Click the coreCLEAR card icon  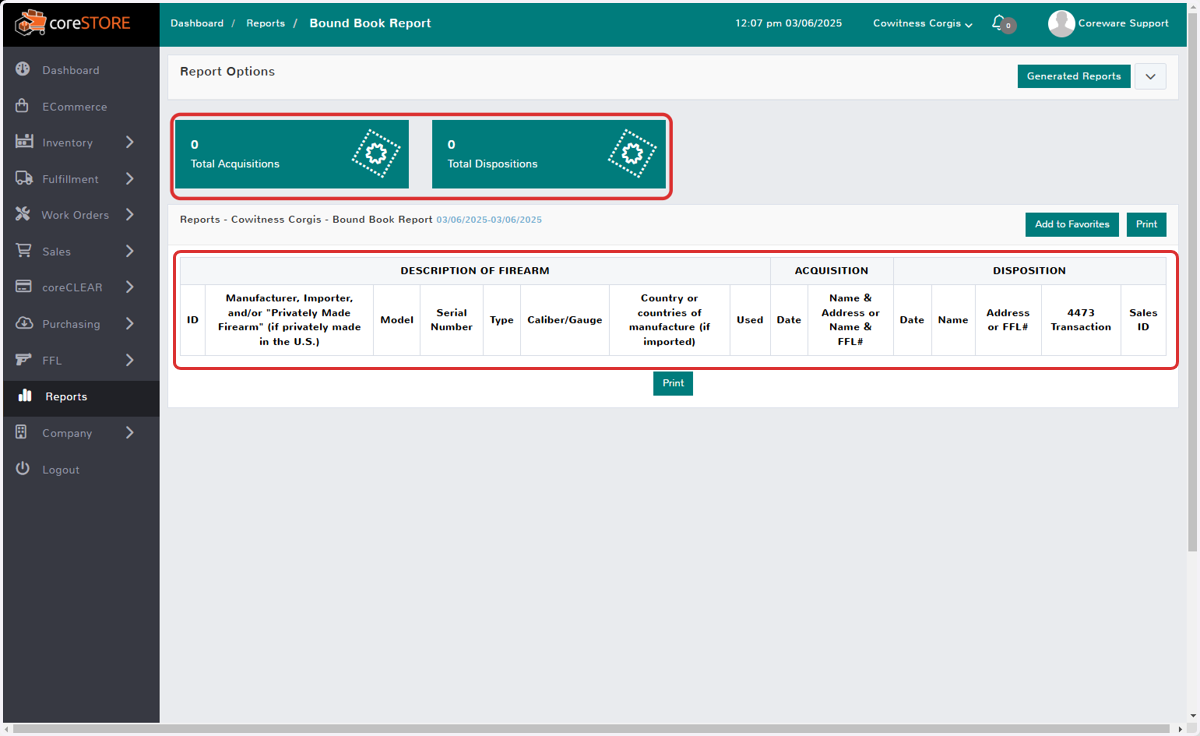24,287
